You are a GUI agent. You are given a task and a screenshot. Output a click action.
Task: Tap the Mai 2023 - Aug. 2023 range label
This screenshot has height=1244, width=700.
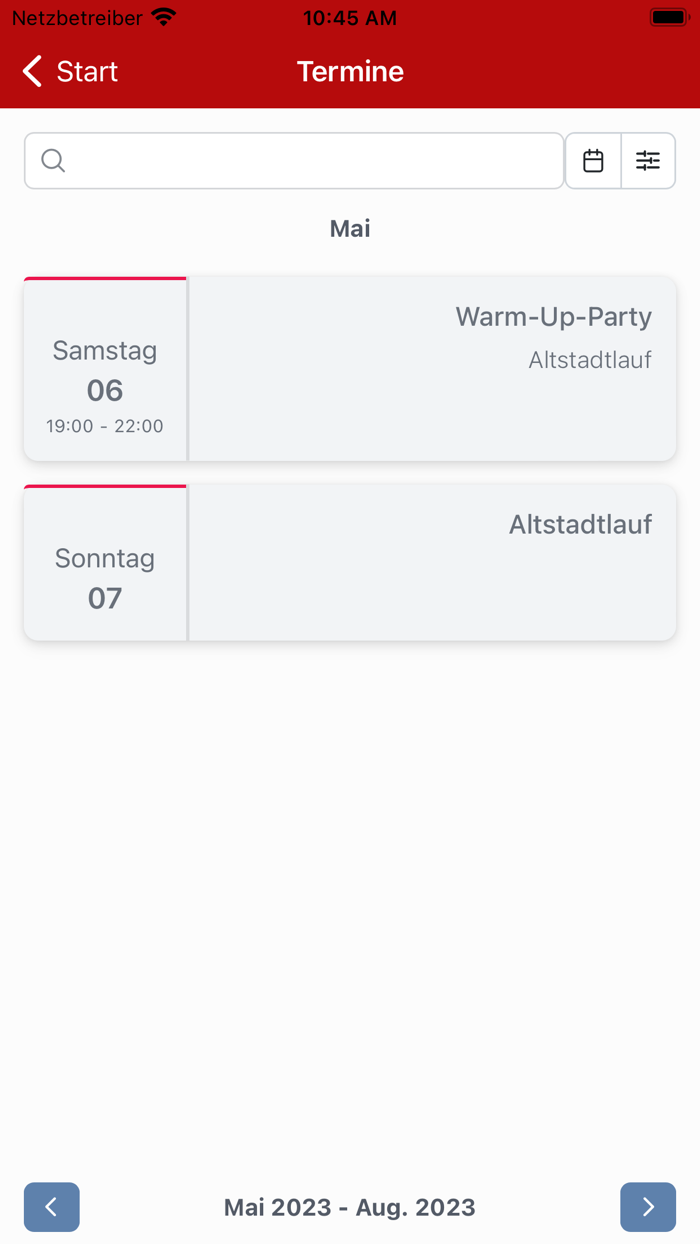(x=350, y=1207)
